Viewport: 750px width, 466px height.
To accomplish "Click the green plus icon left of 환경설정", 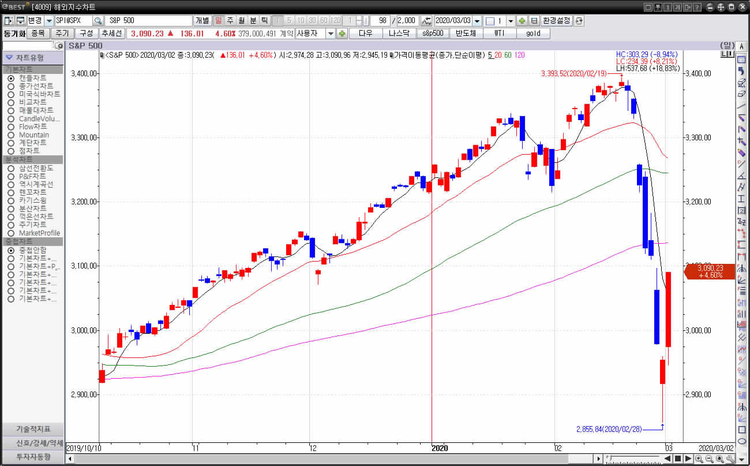I will 522,21.
